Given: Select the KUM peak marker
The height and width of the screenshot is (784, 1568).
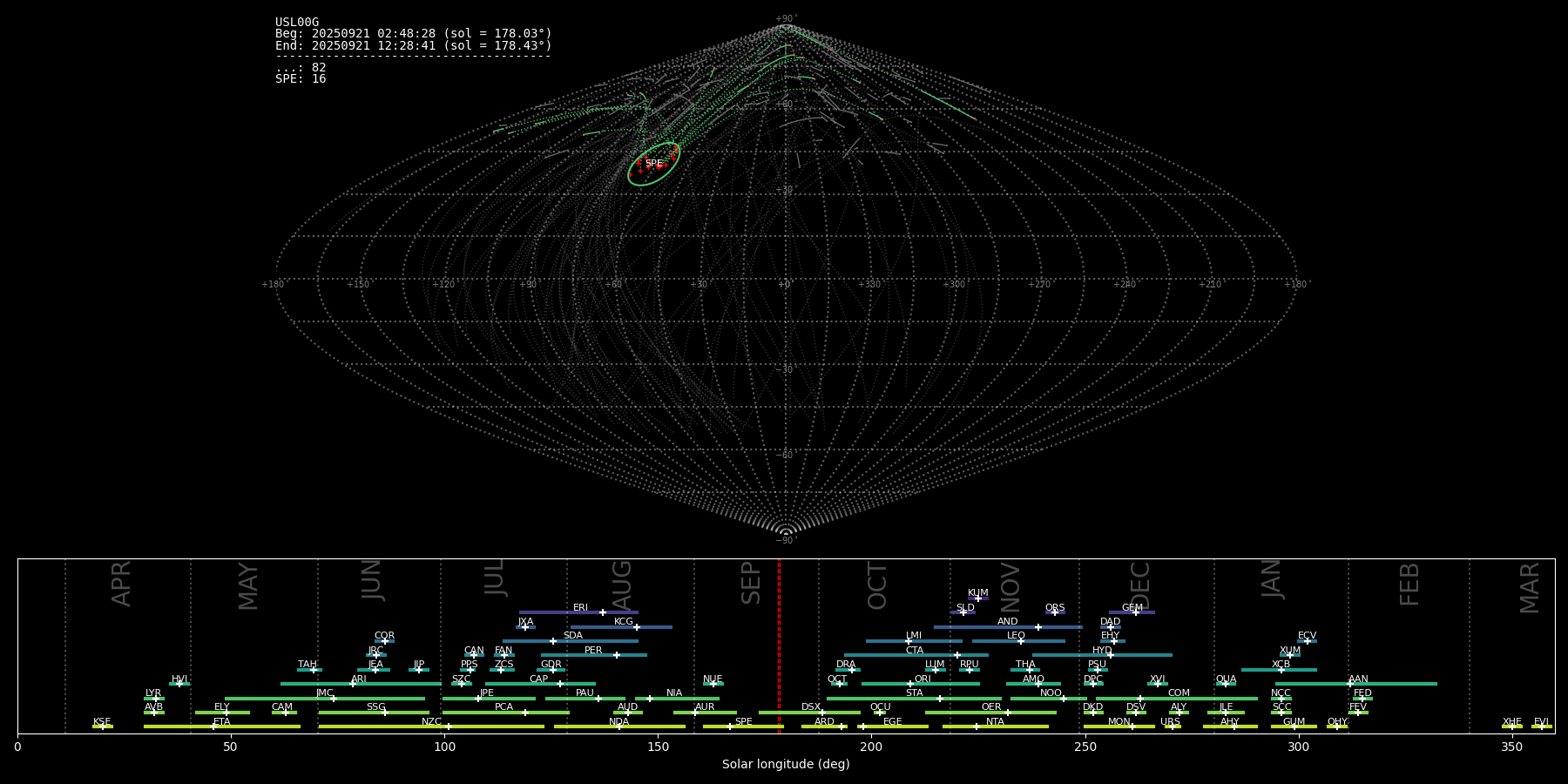Looking at the screenshot, I should pyautogui.click(x=978, y=598).
